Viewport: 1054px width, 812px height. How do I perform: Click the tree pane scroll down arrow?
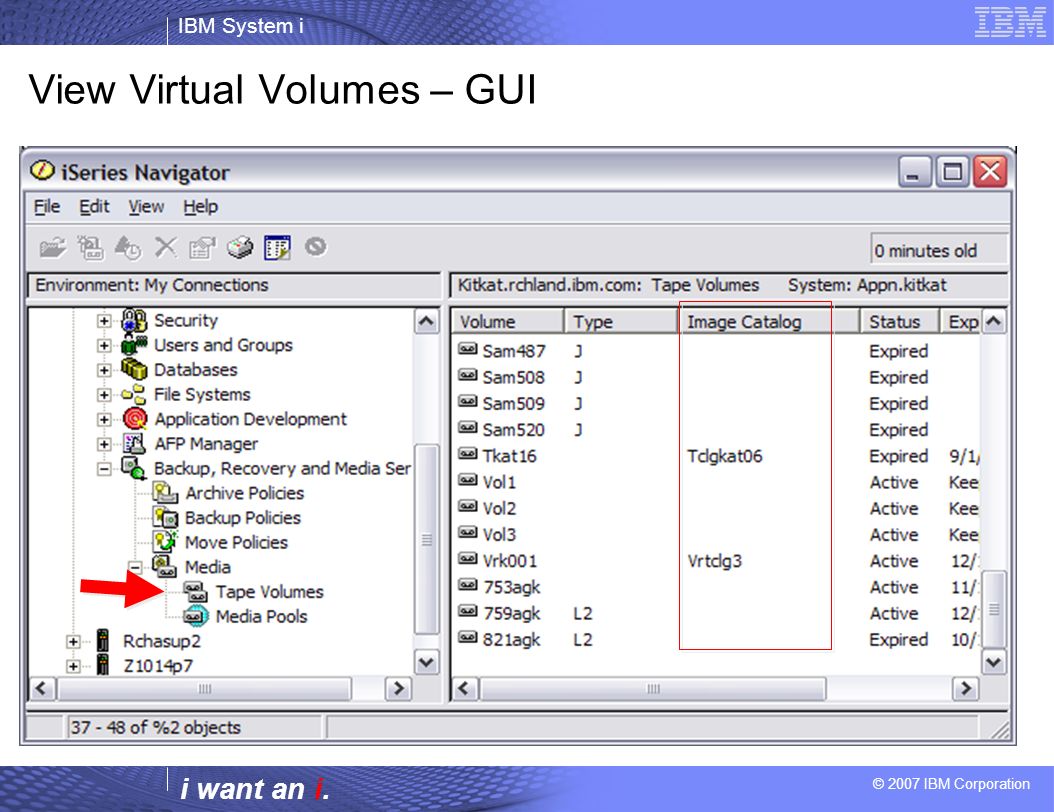pos(426,662)
